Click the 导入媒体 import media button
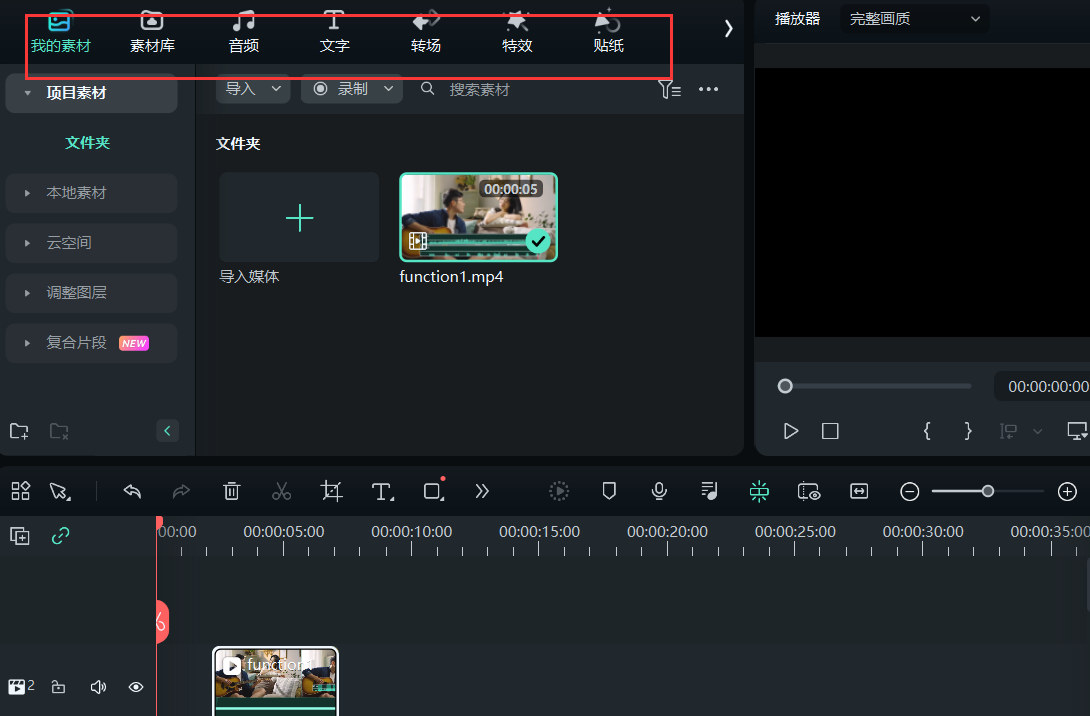The width and height of the screenshot is (1090, 716). coord(299,218)
